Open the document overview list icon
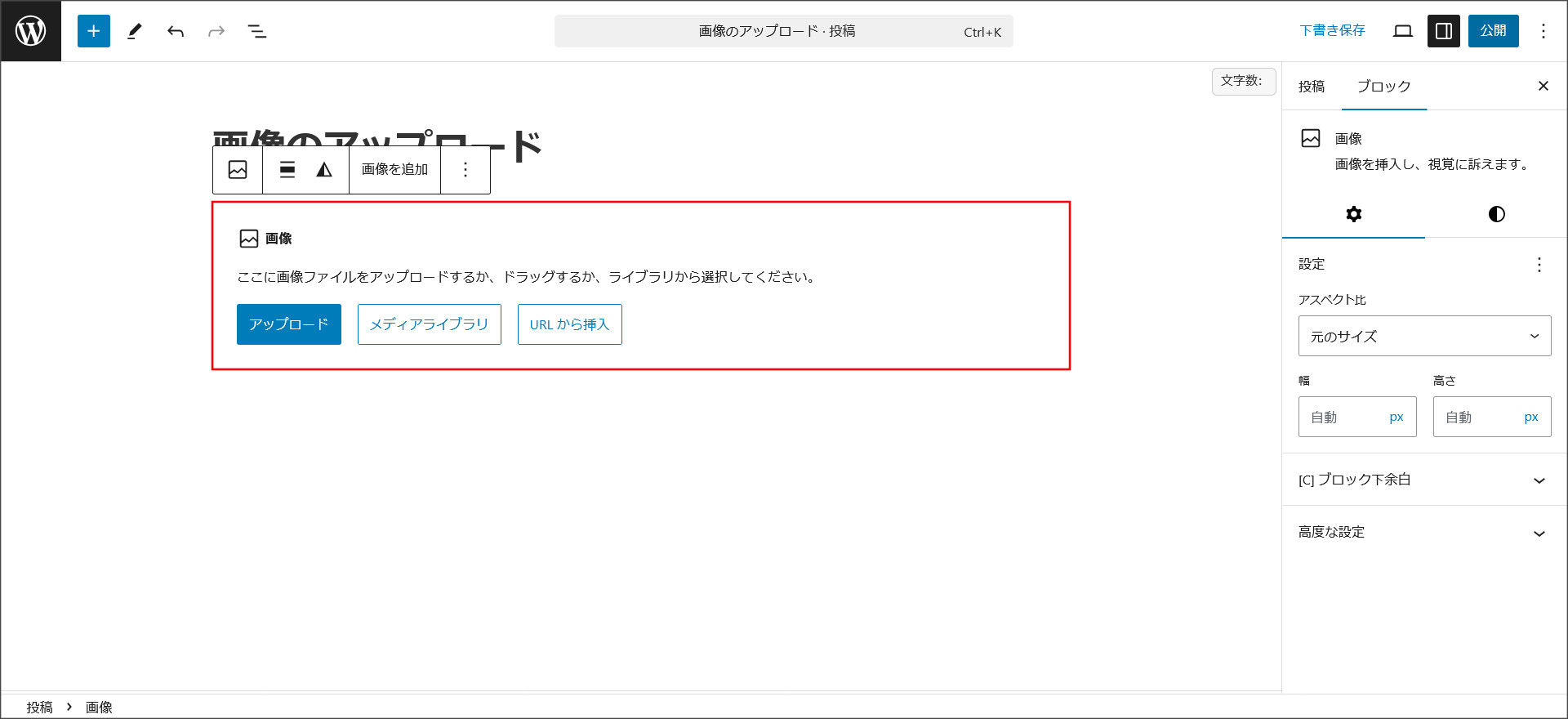1568x719 pixels. coord(257,31)
